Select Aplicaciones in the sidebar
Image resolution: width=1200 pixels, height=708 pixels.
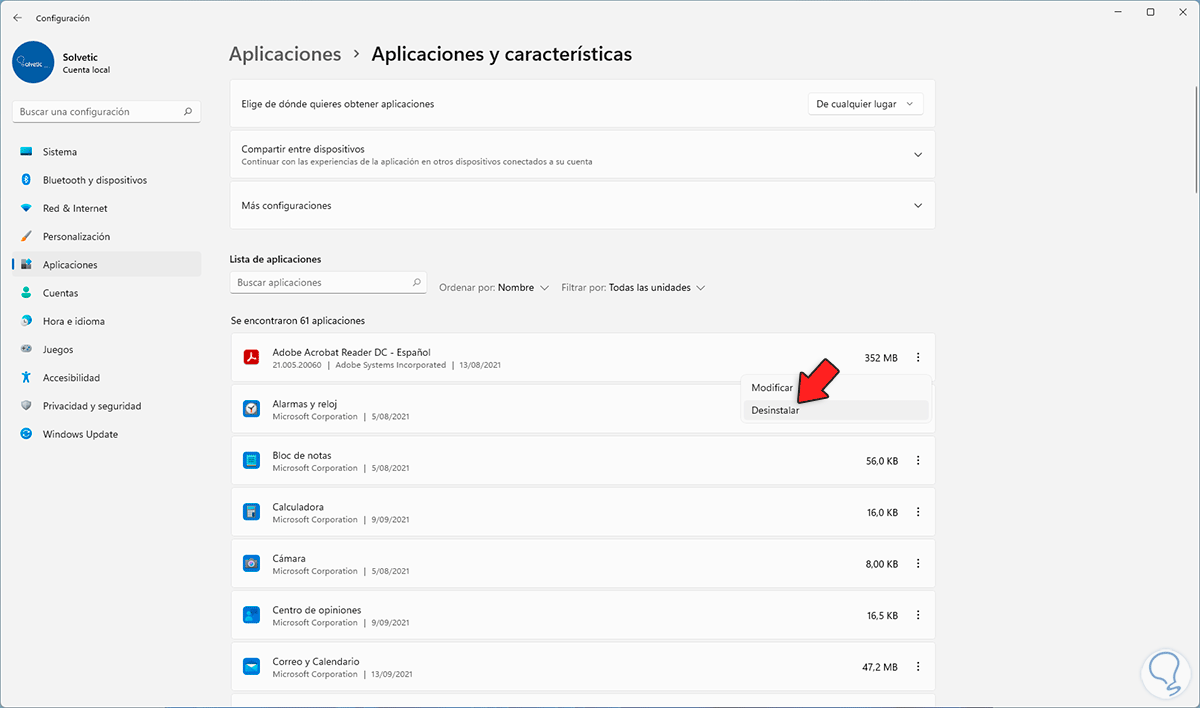107,265
